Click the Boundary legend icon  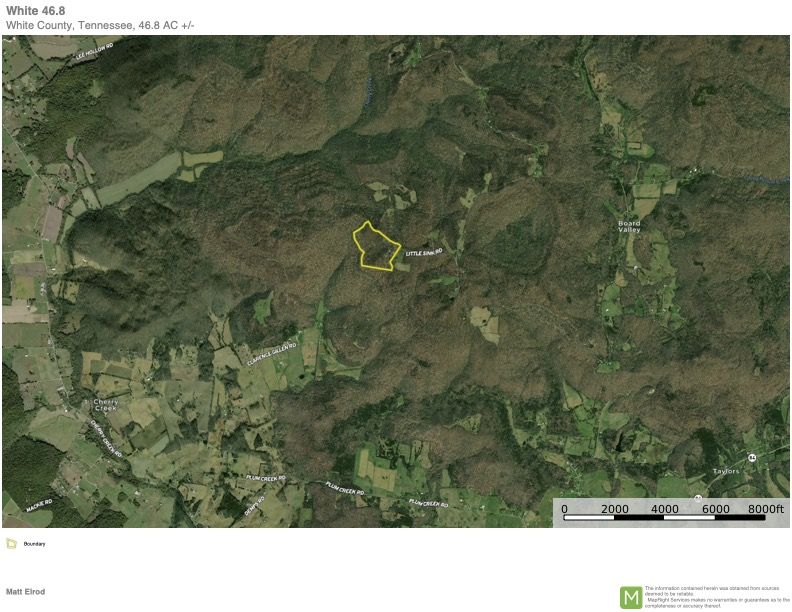click(11, 544)
